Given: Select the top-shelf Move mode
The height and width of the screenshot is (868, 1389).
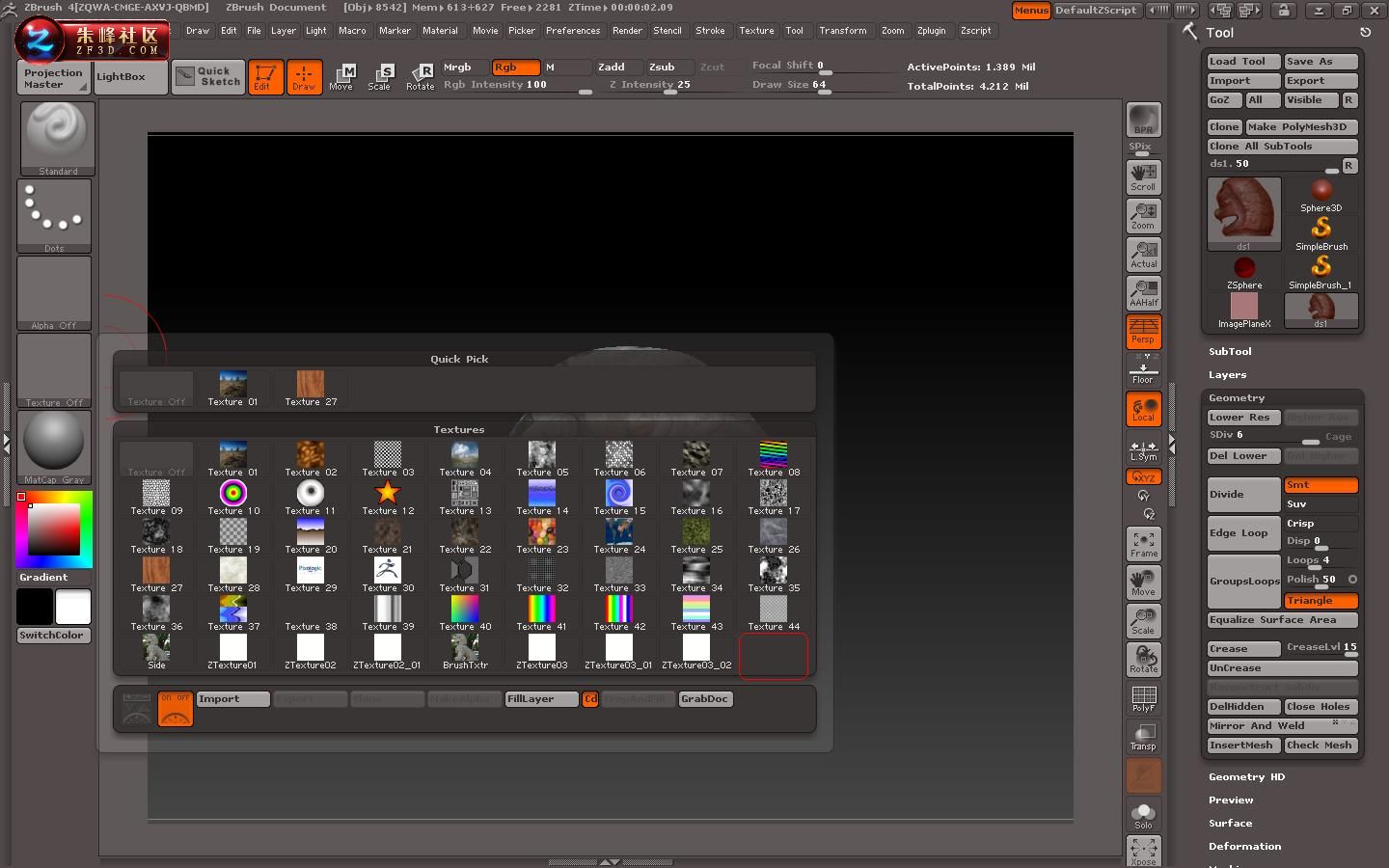Looking at the screenshot, I should tap(341, 76).
